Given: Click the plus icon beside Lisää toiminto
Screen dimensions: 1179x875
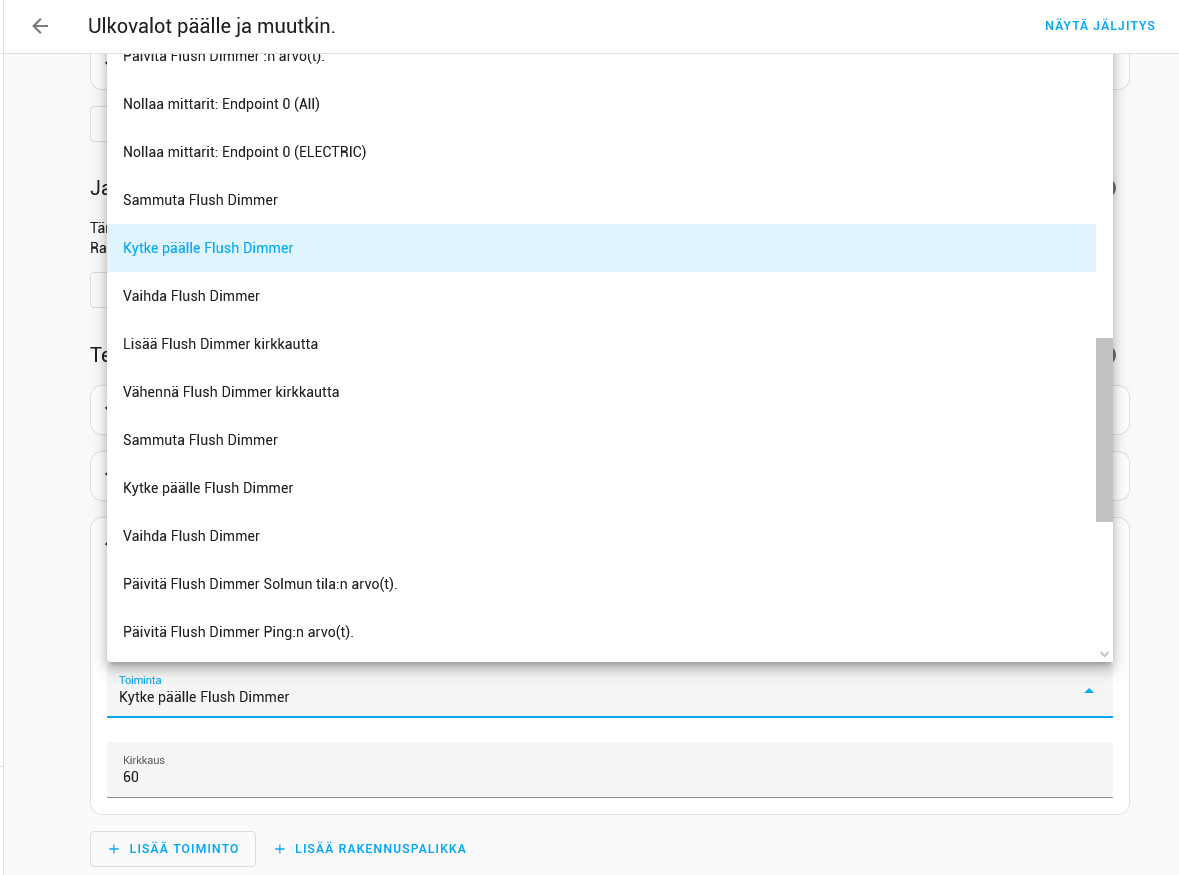Looking at the screenshot, I should [x=114, y=849].
